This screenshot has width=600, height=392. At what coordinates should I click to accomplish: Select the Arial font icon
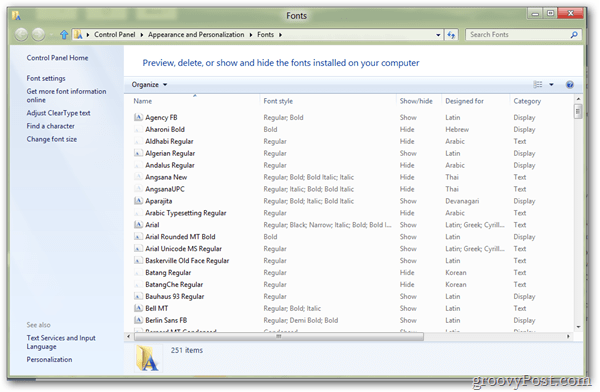(x=138, y=225)
